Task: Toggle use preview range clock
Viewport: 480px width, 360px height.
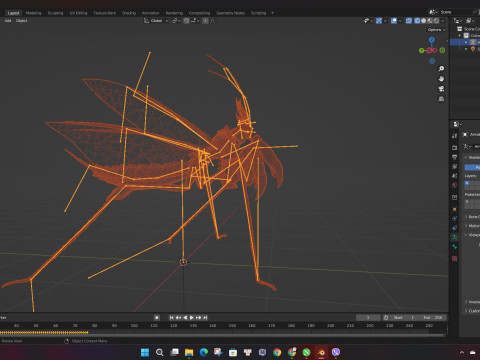Action: pyautogui.click(x=386, y=318)
